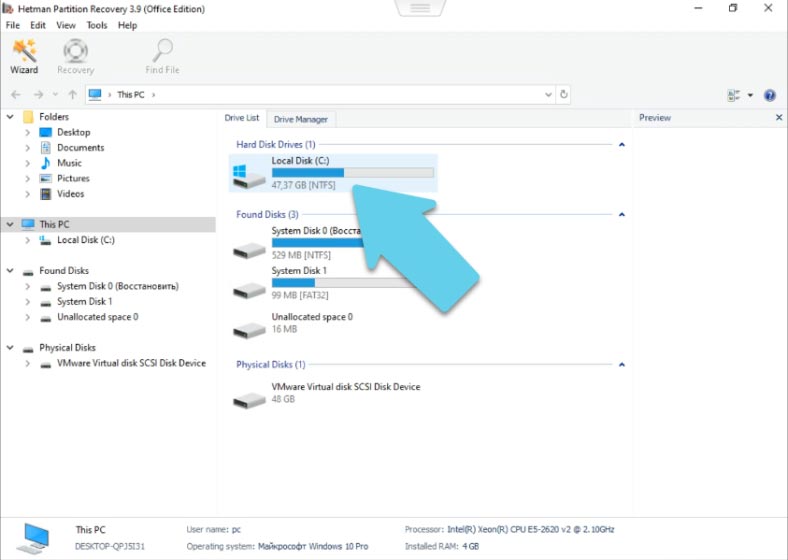
Task: Open the Help menu
Action: click(x=127, y=25)
